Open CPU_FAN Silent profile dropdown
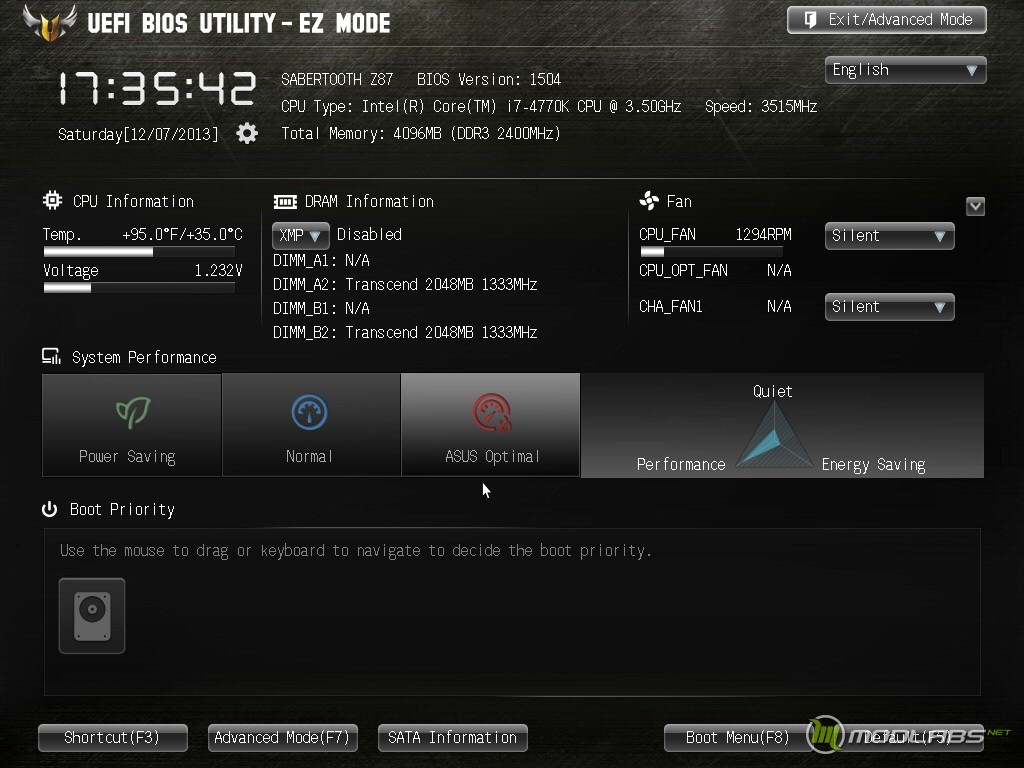 889,236
